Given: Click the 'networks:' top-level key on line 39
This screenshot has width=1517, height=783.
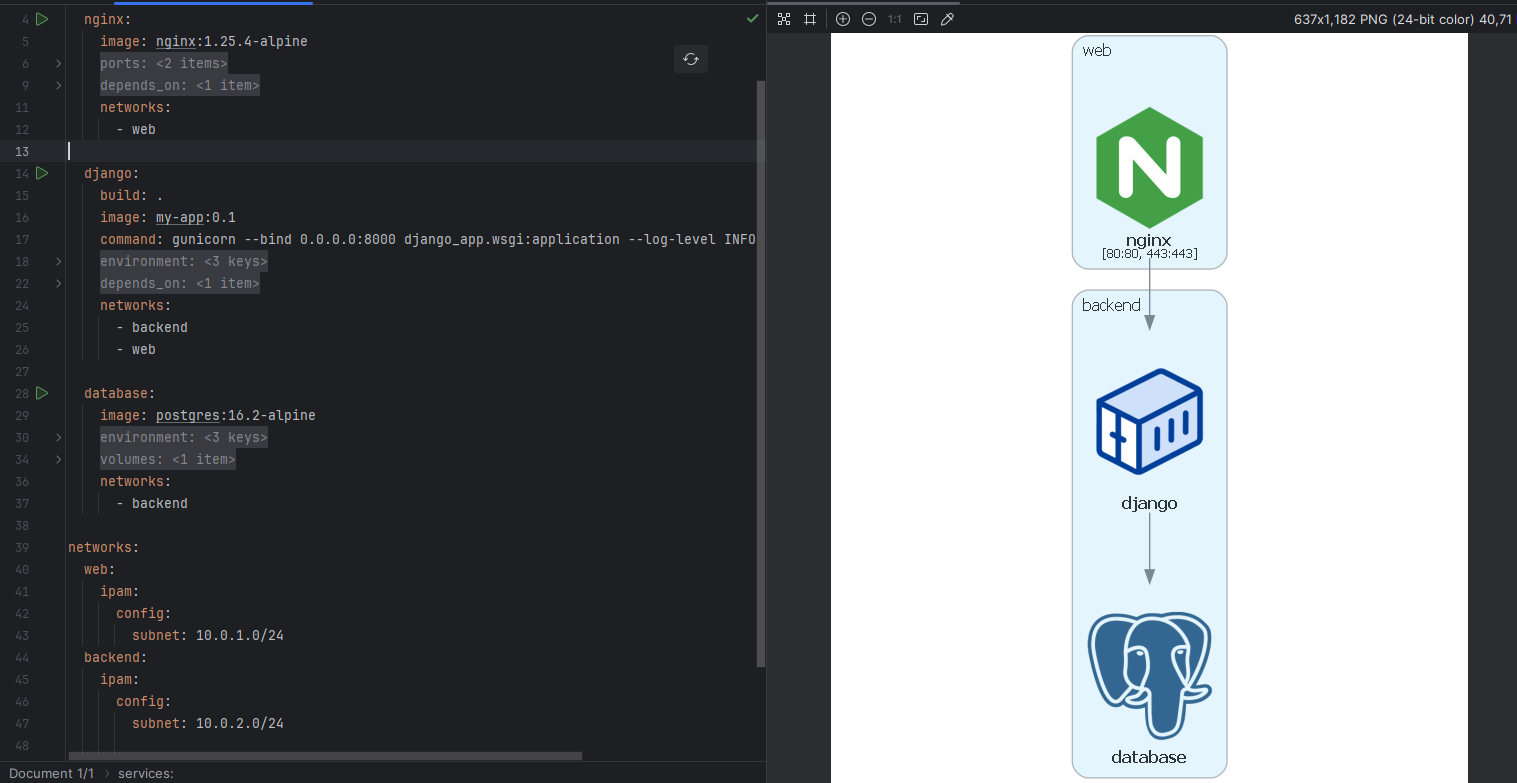Looking at the screenshot, I should (x=104, y=547).
